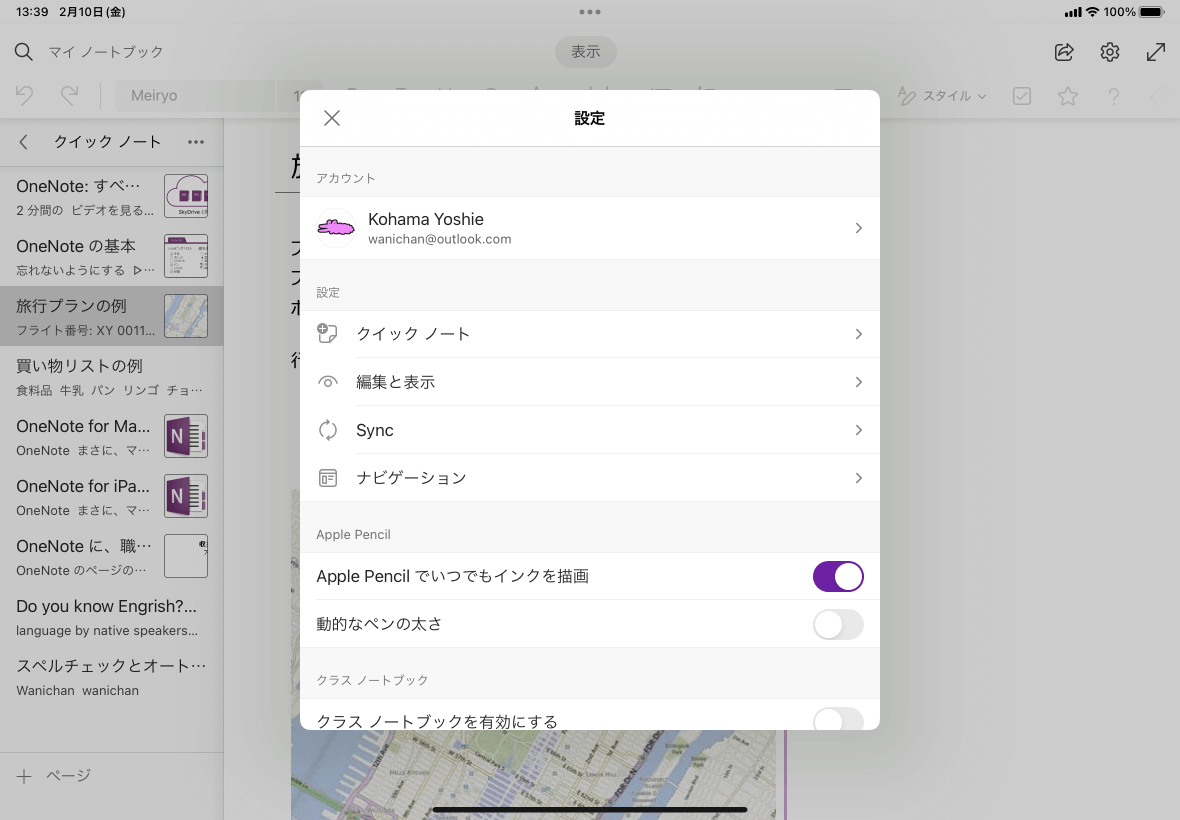Switch to the 表示 tab
Image resolution: width=1180 pixels, height=820 pixels.
click(585, 52)
